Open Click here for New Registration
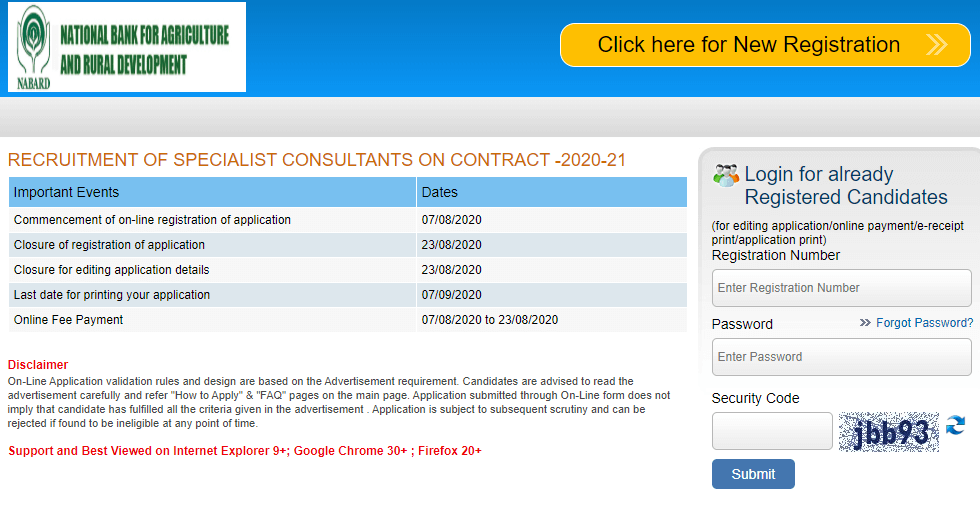 pyautogui.click(x=765, y=45)
